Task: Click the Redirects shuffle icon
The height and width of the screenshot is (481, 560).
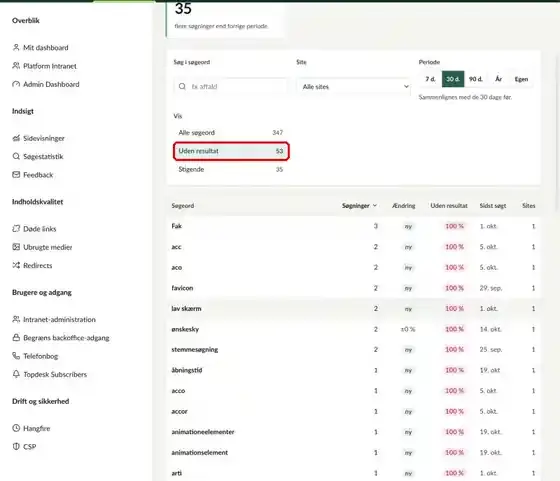Action: coord(16,265)
